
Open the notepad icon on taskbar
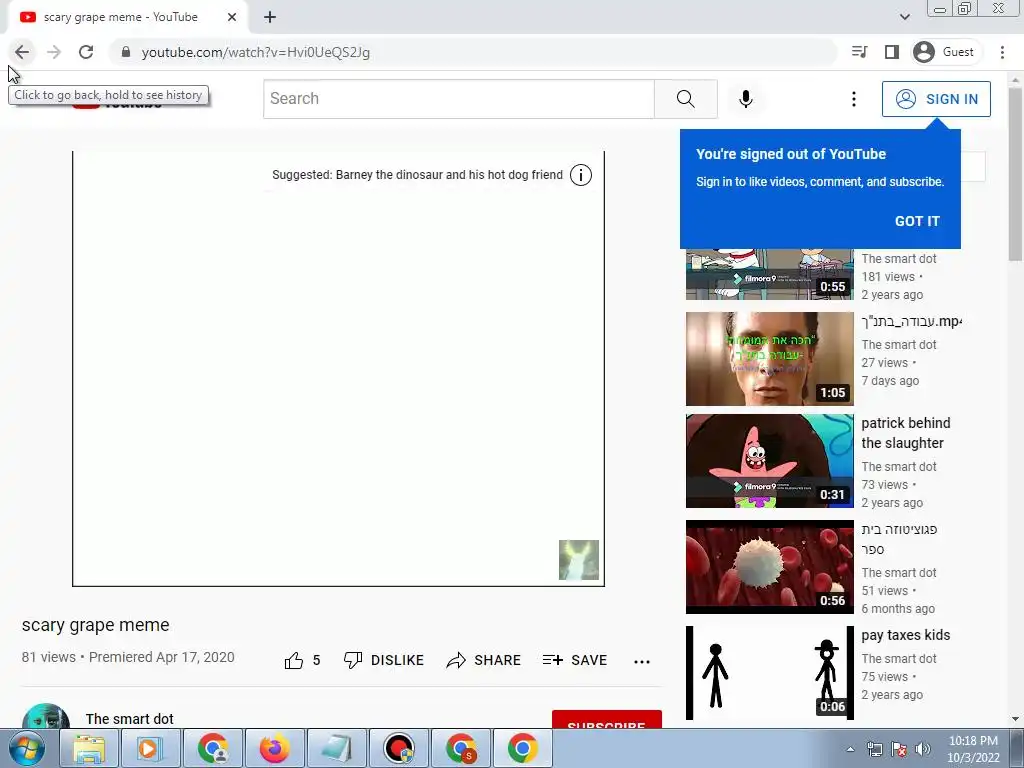(337, 748)
